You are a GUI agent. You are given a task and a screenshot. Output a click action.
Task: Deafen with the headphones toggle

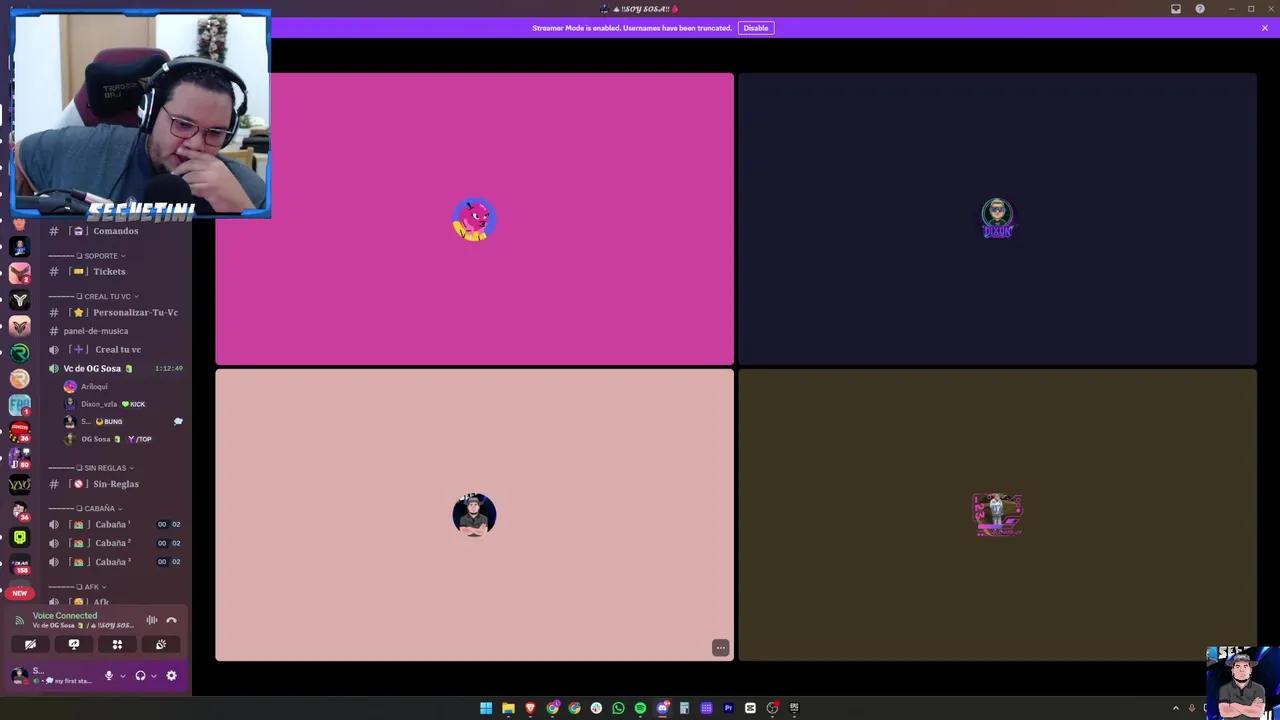click(x=140, y=676)
